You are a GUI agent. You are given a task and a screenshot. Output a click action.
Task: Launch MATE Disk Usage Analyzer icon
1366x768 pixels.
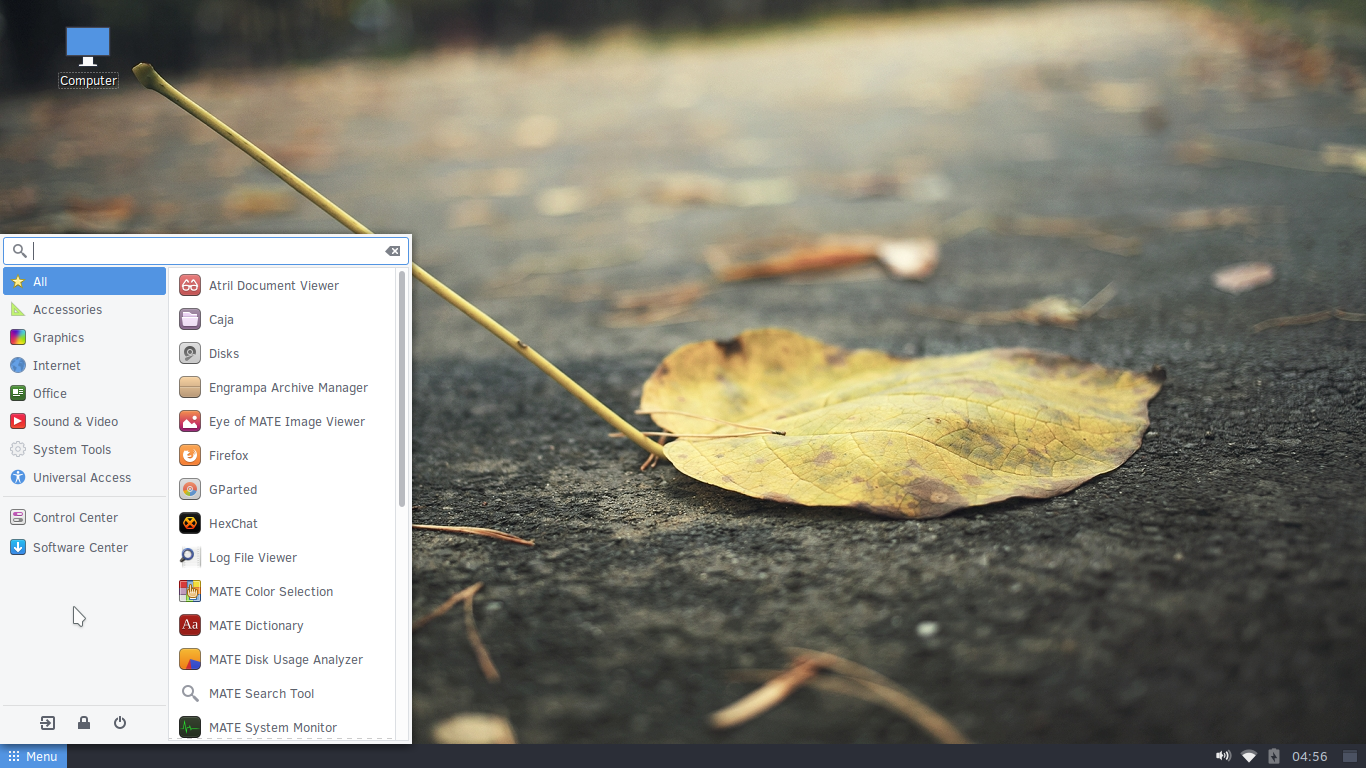click(x=190, y=659)
